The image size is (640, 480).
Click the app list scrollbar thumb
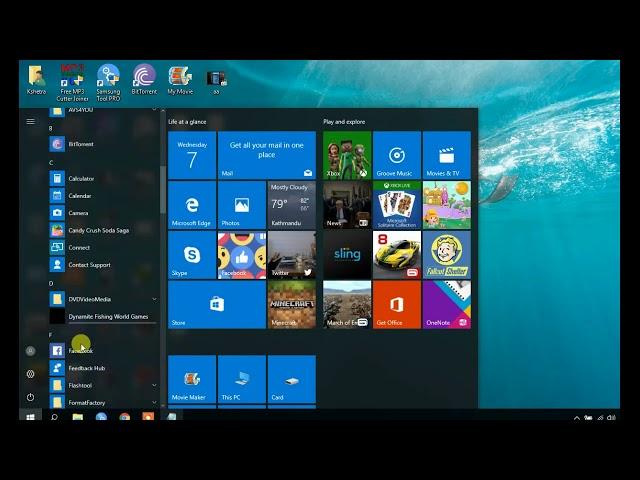(163, 189)
